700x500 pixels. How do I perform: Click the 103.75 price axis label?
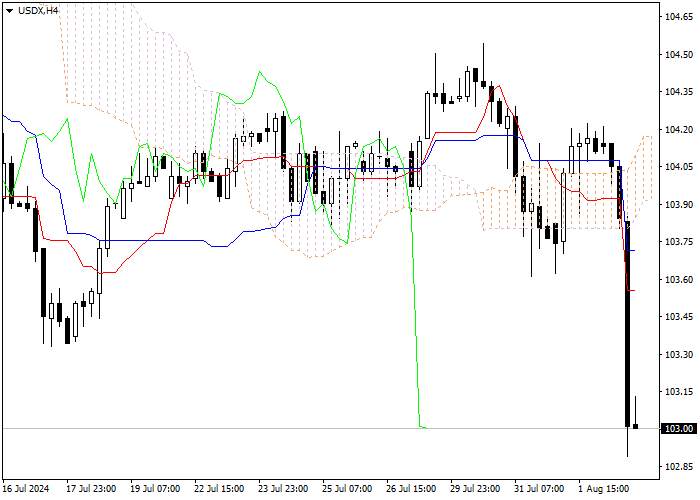pos(679,242)
